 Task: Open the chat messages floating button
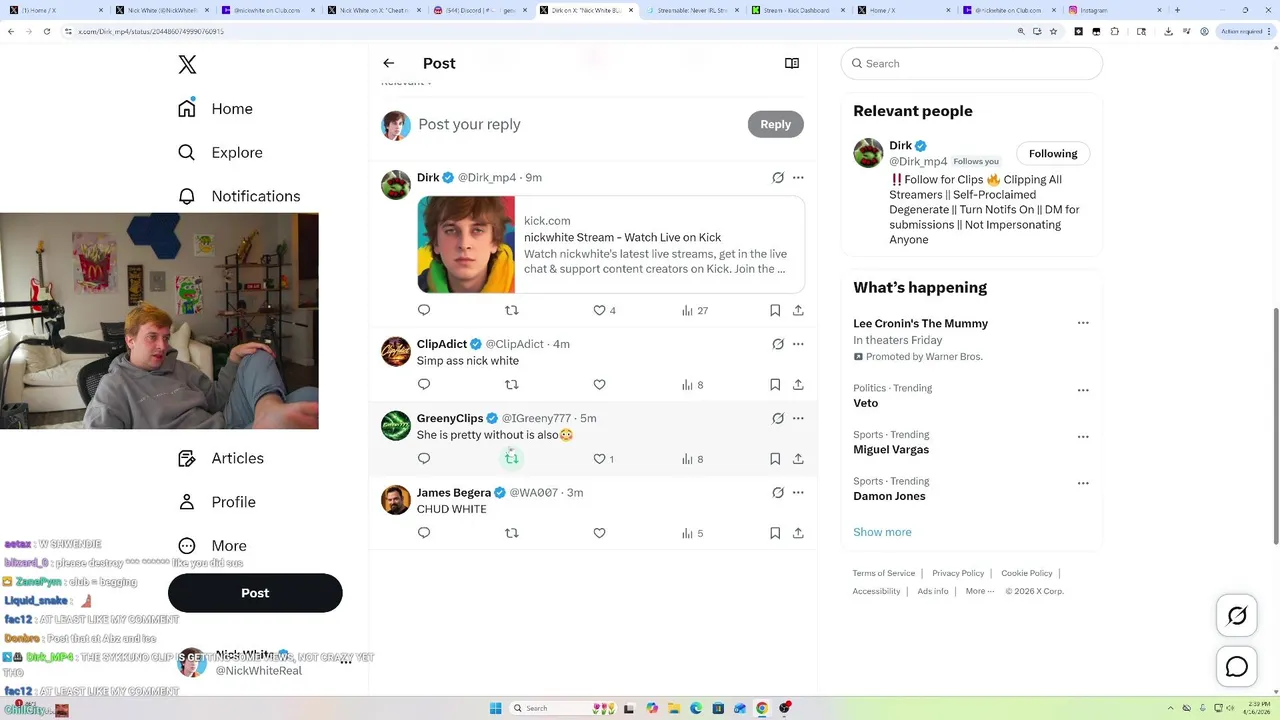coord(1237,666)
